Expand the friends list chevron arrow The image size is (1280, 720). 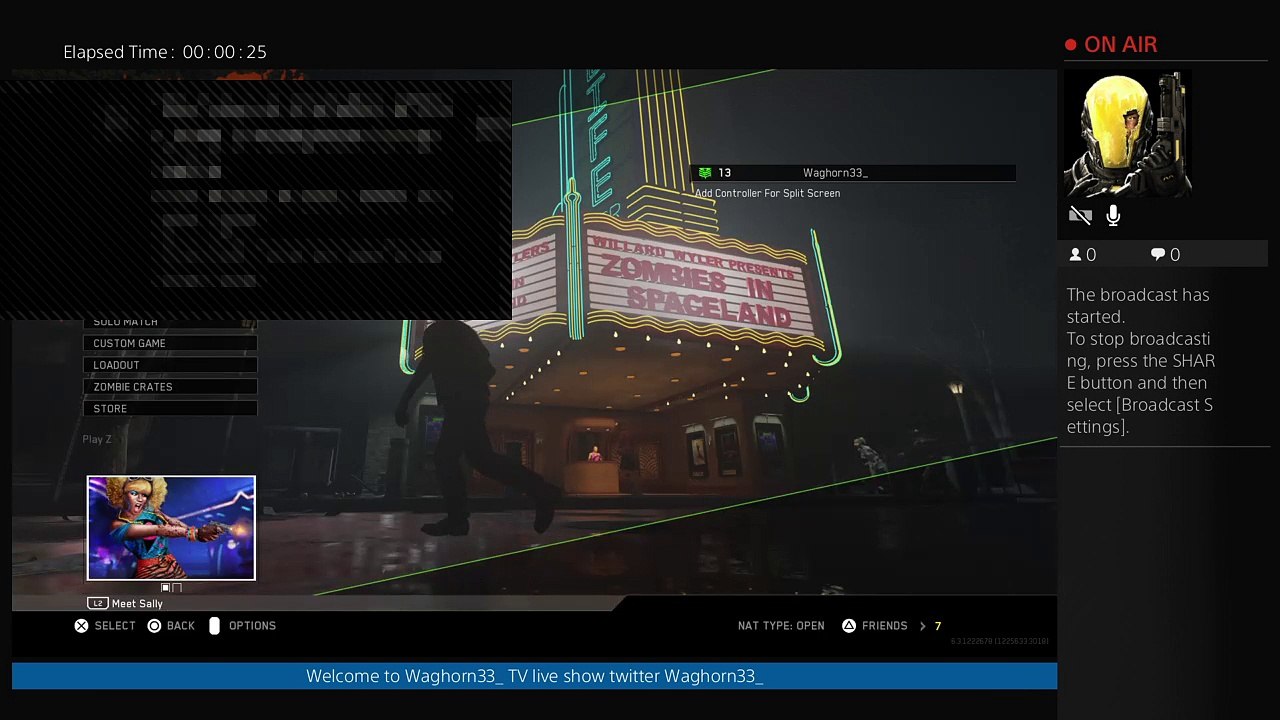[x=922, y=626]
